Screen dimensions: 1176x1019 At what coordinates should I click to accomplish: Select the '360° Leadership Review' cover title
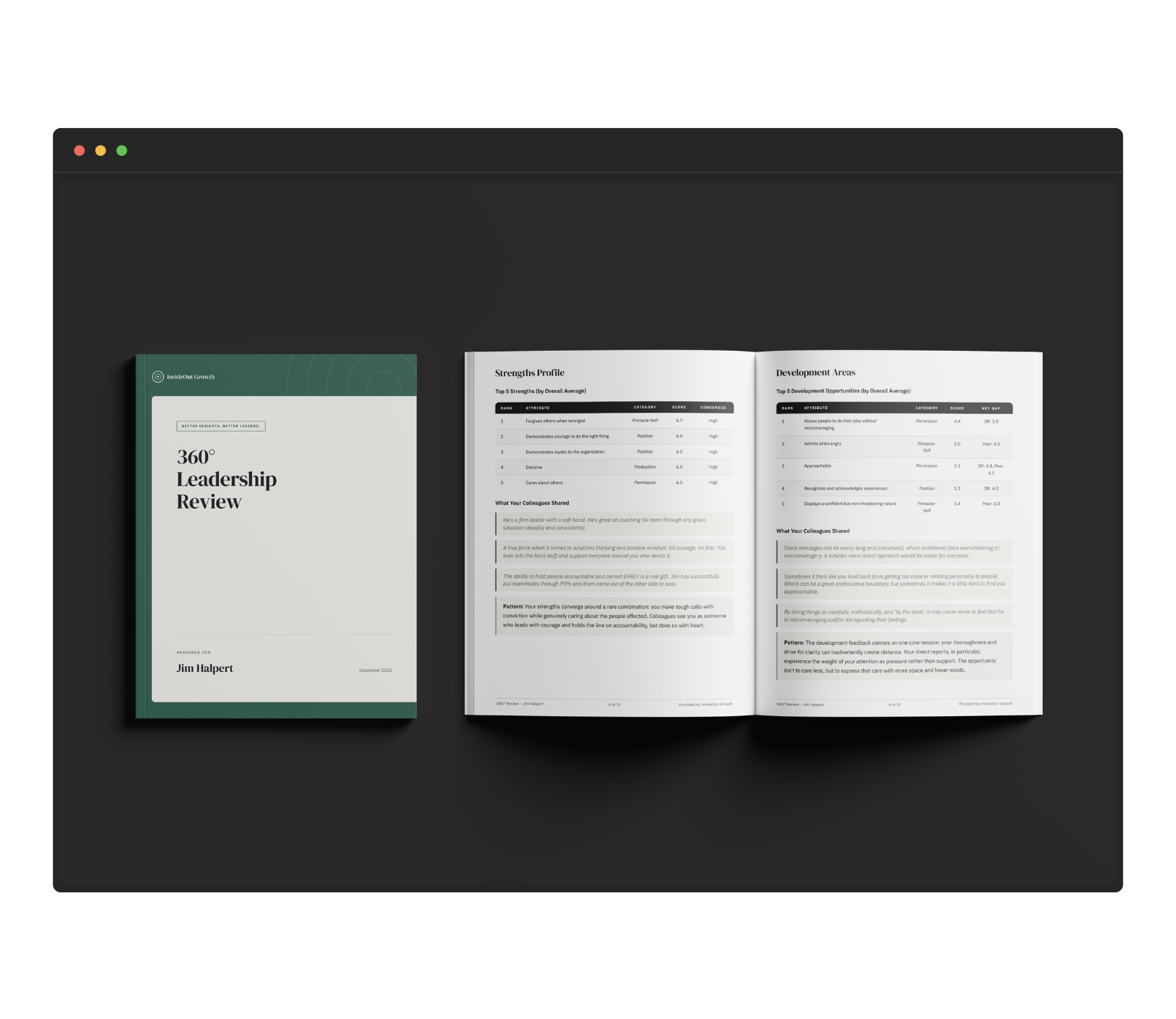226,479
